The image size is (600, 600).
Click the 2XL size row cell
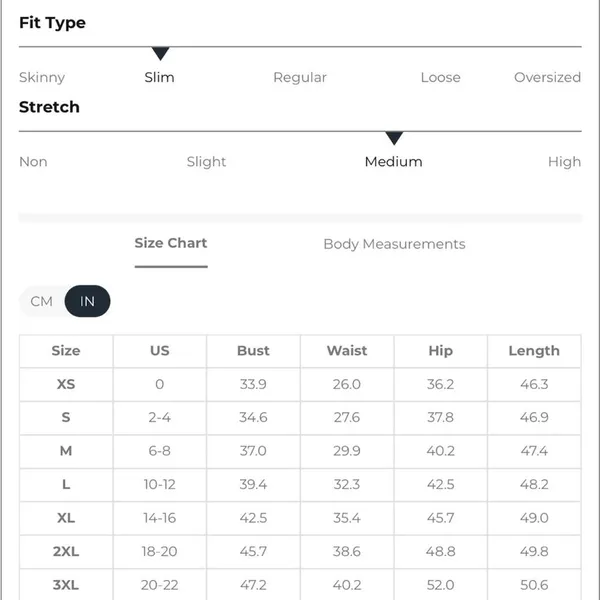pos(66,552)
